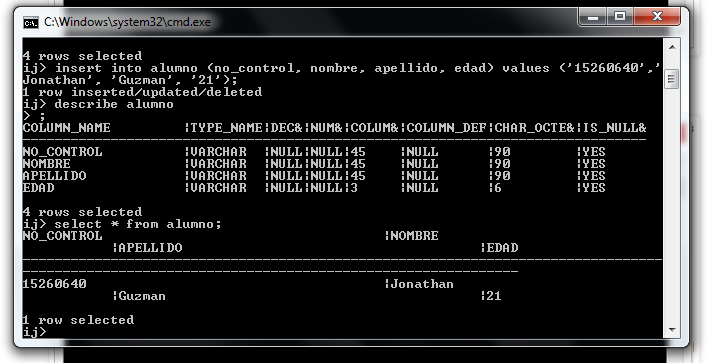Click the COLUMN_DEF header text

pyautogui.click(x=446, y=128)
